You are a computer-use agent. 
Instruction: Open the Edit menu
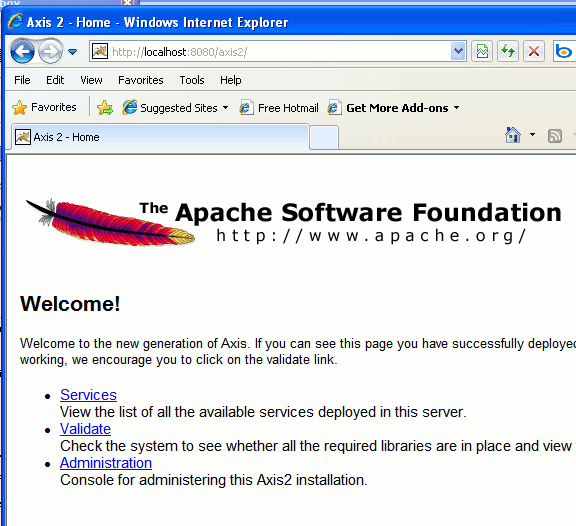[55, 80]
